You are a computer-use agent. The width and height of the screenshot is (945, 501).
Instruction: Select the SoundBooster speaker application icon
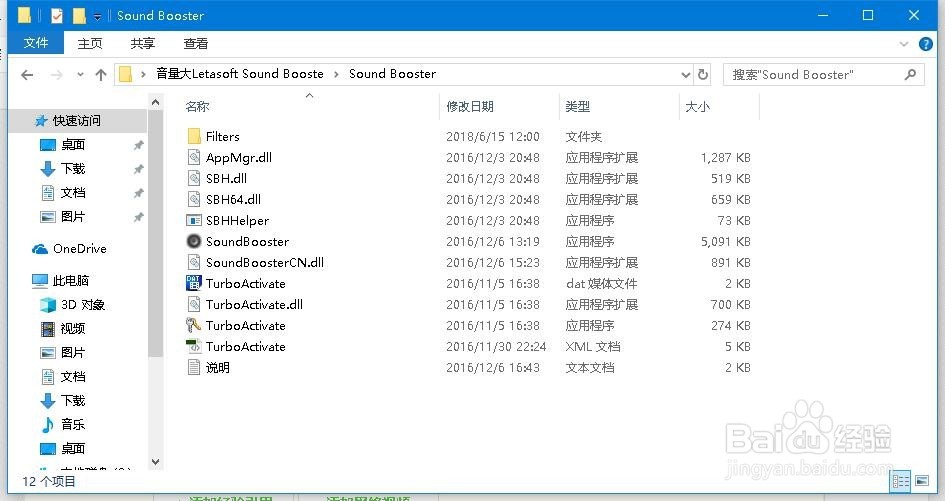pos(193,241)
